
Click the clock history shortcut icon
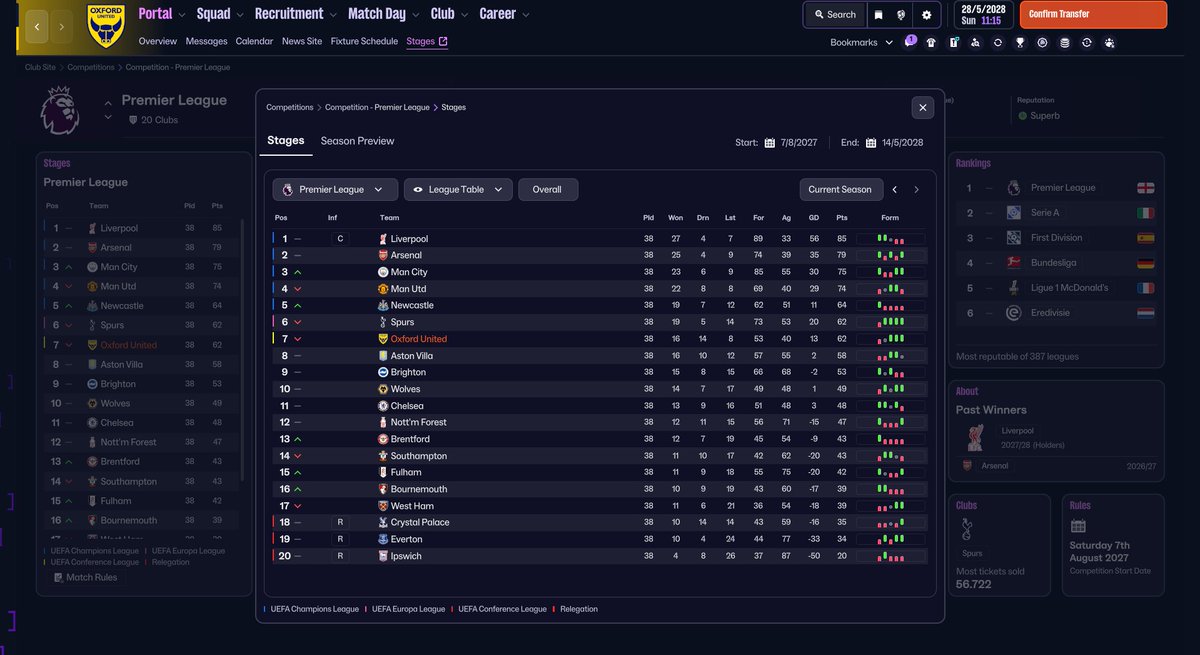[1087, 43]
